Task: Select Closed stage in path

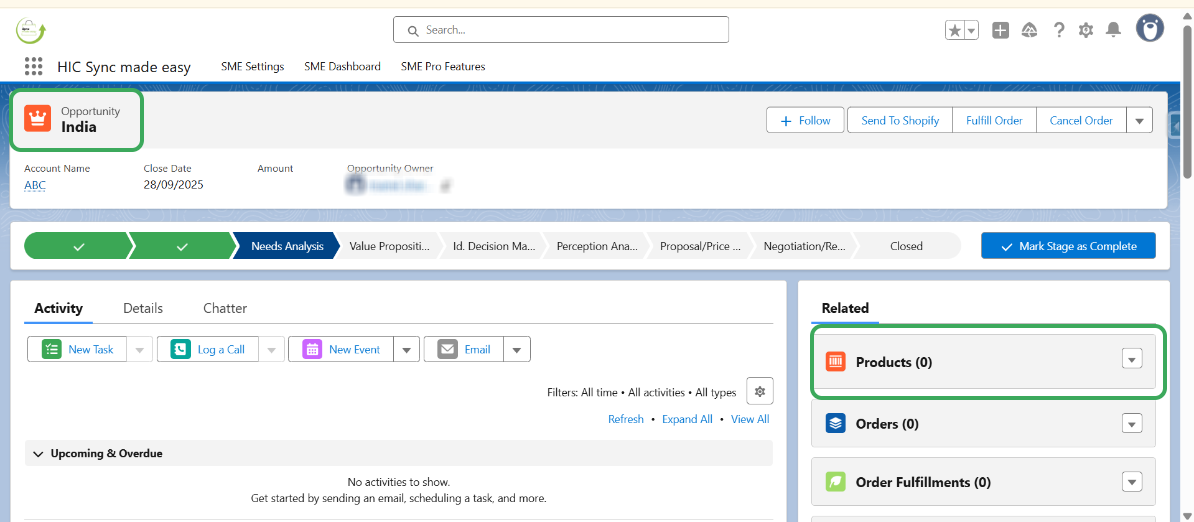Action: (906, 246)
